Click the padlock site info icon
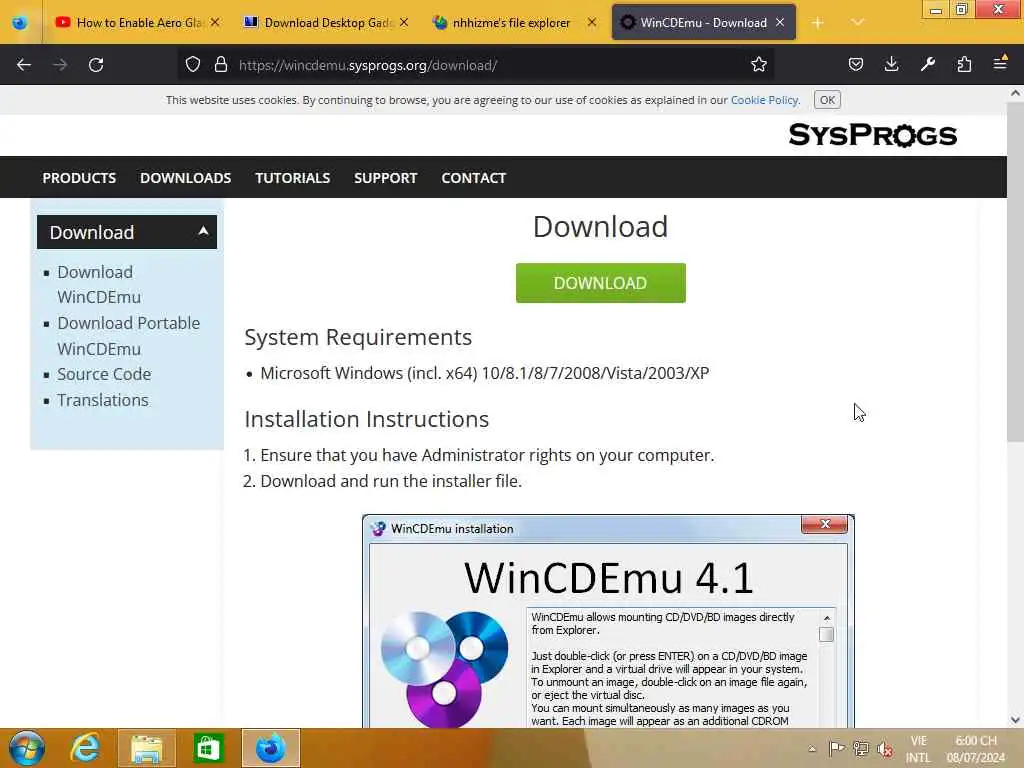The width and height of the screenshot is (1024, 768). (221, 65)
